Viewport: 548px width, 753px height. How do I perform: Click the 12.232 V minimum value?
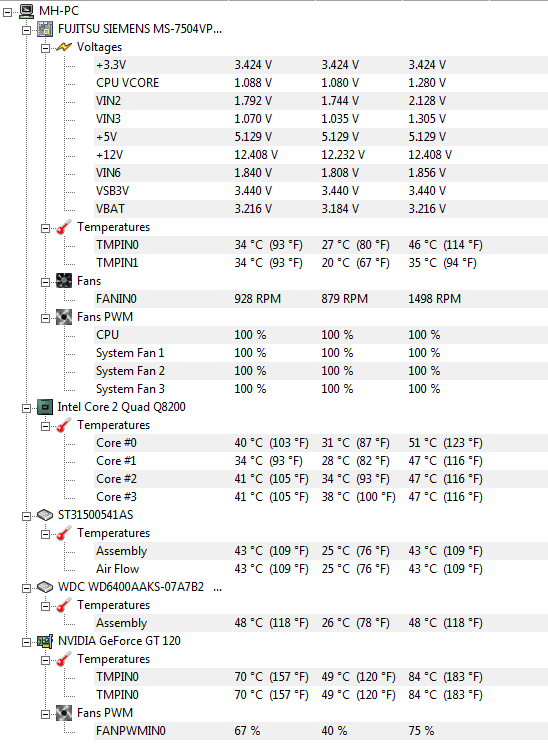click(x=343, y=155)
